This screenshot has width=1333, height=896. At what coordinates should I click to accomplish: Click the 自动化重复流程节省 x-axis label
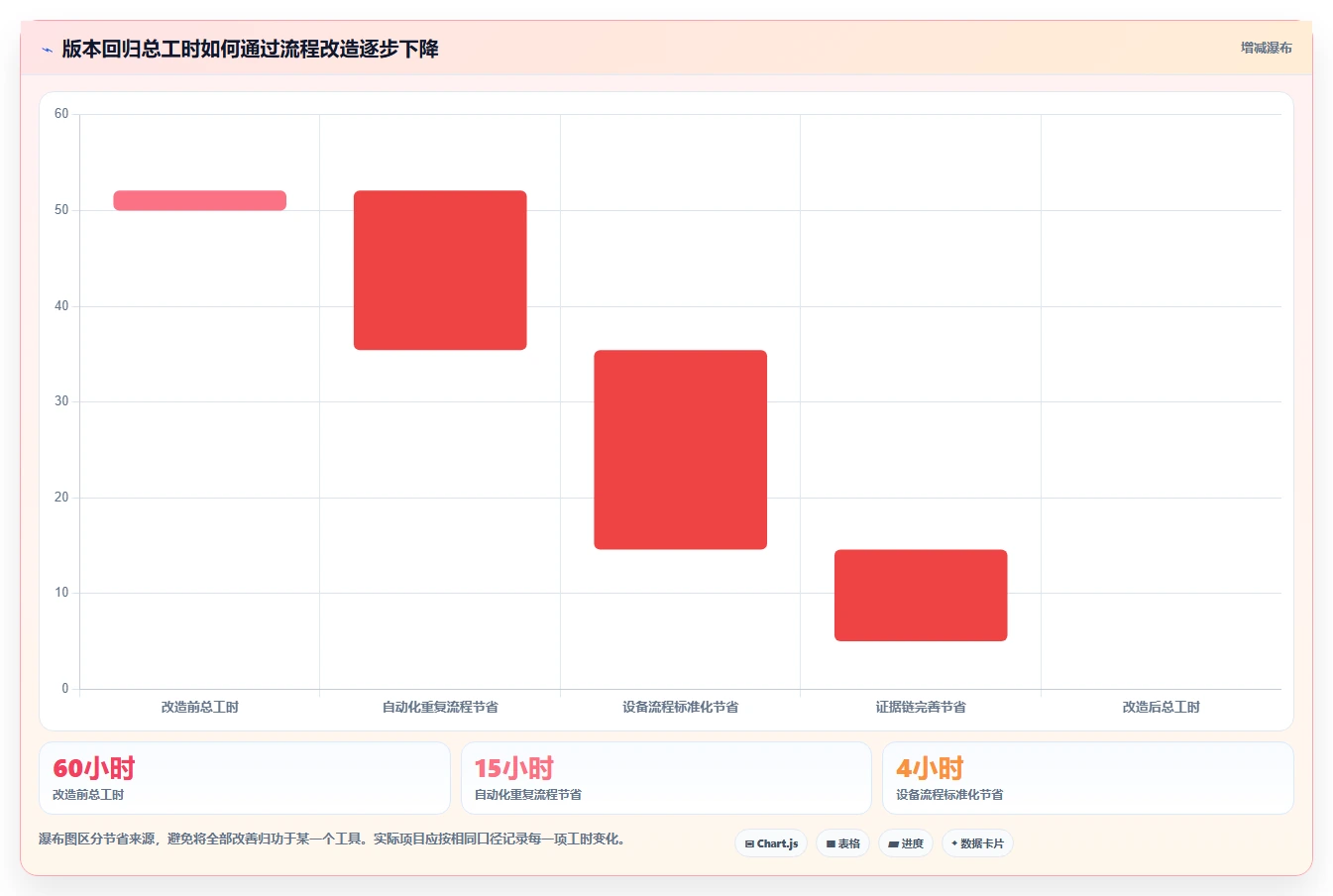click(x=440, y=707)
